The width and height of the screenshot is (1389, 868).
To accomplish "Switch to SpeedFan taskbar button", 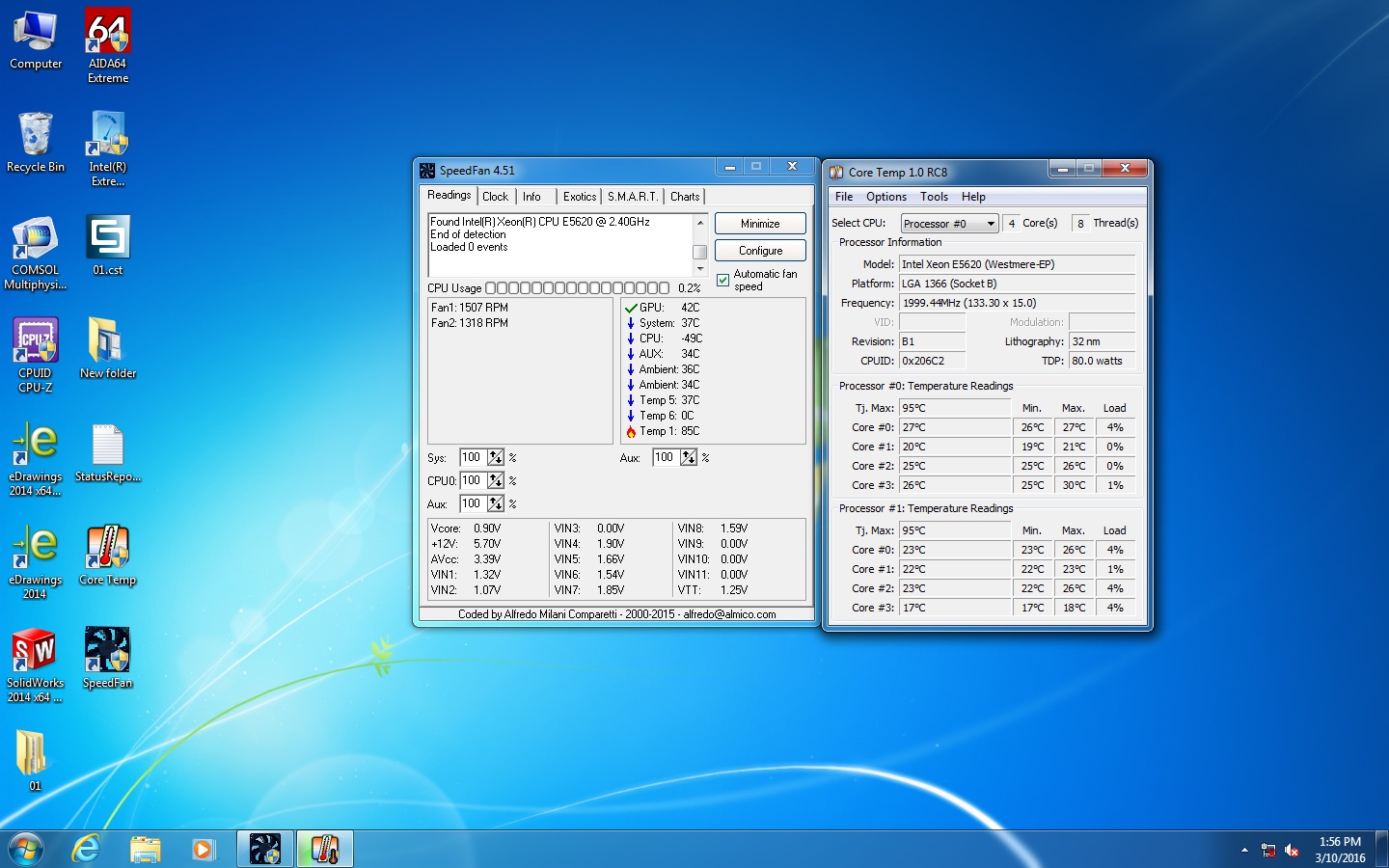I will (265, 849).
